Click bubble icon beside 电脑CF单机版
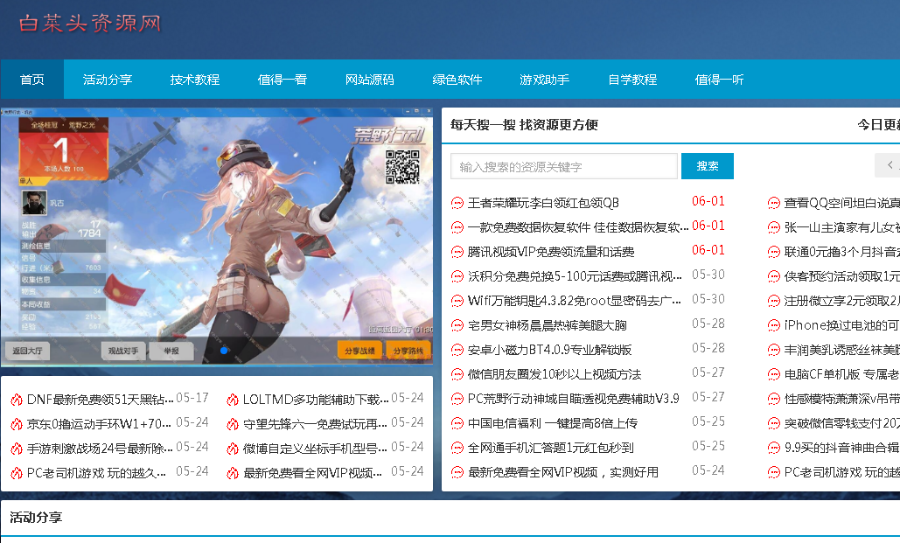900x543 pixels. click(x=774, y=375)
